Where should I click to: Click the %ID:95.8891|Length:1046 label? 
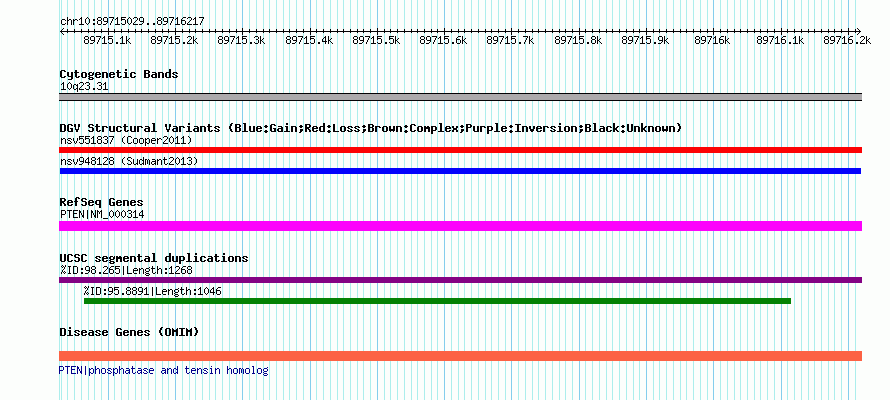point(153,291)
